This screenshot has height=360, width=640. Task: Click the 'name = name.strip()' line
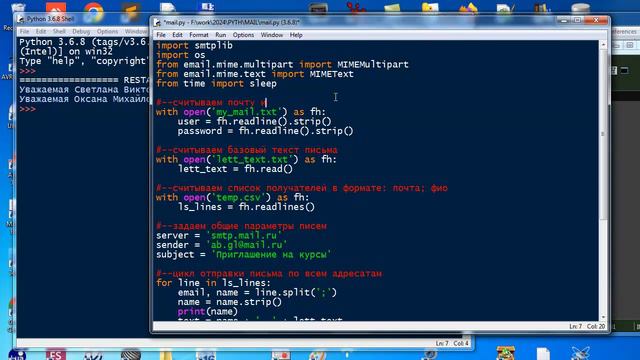[x=230, y=302]
